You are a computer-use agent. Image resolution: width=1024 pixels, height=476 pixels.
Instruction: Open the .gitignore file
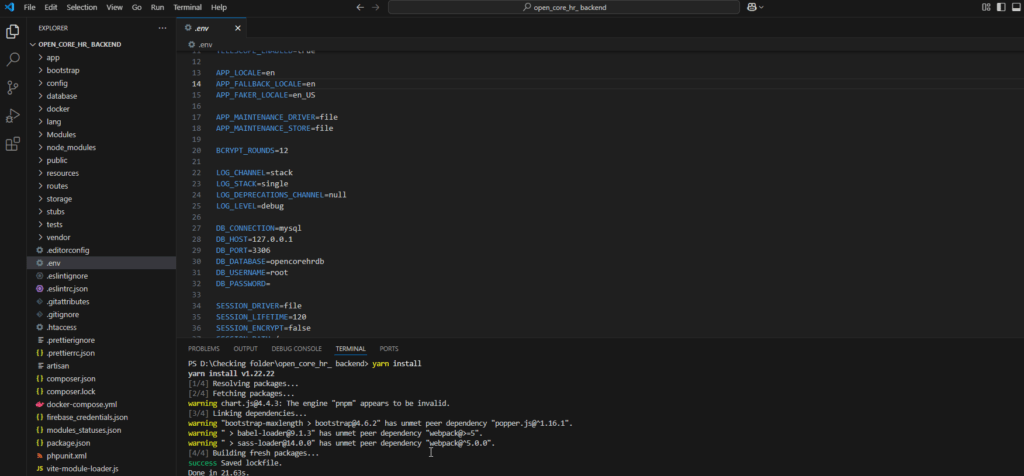101,315
